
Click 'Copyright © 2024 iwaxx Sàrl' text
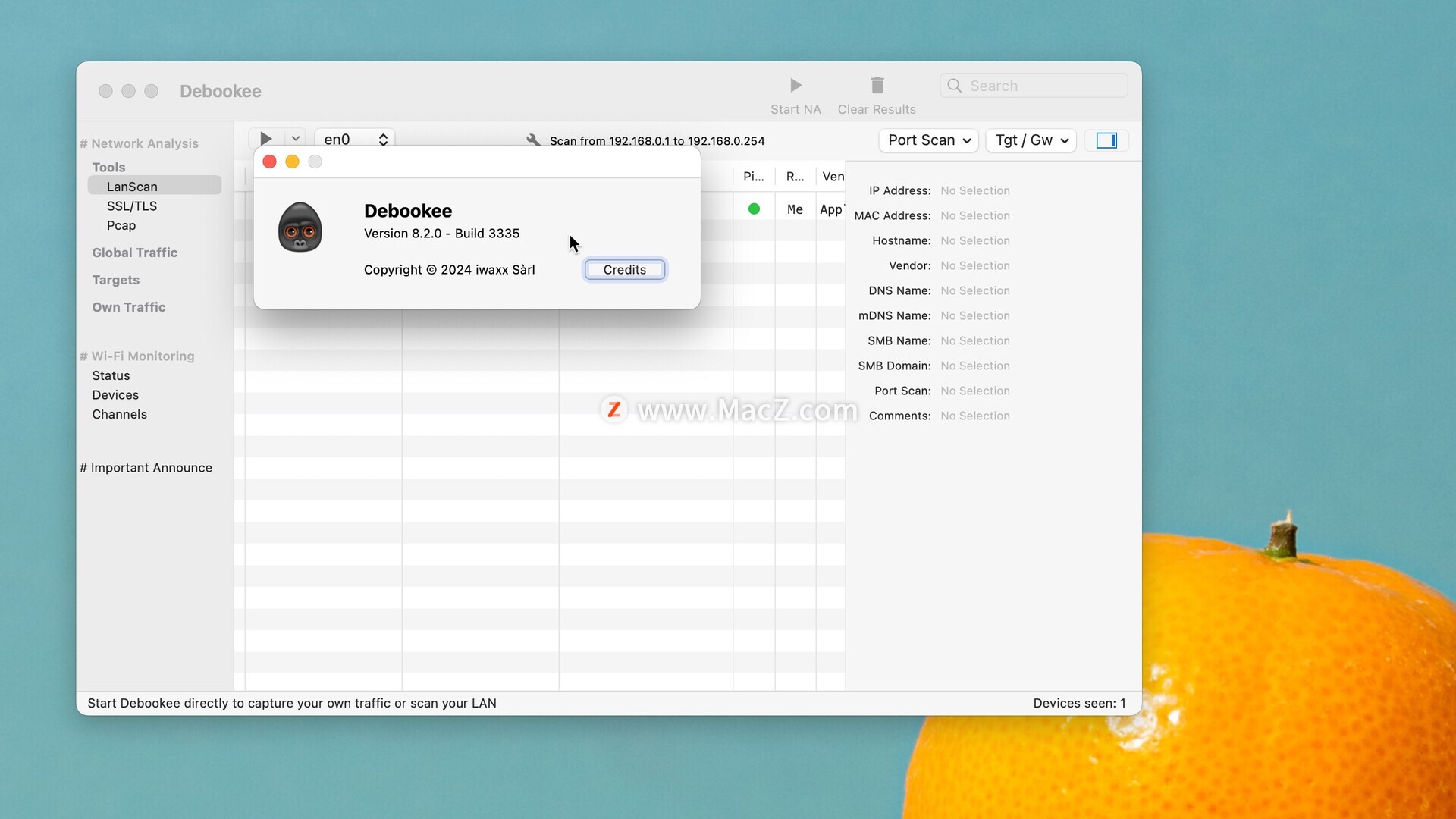click(x=450, y=270)
